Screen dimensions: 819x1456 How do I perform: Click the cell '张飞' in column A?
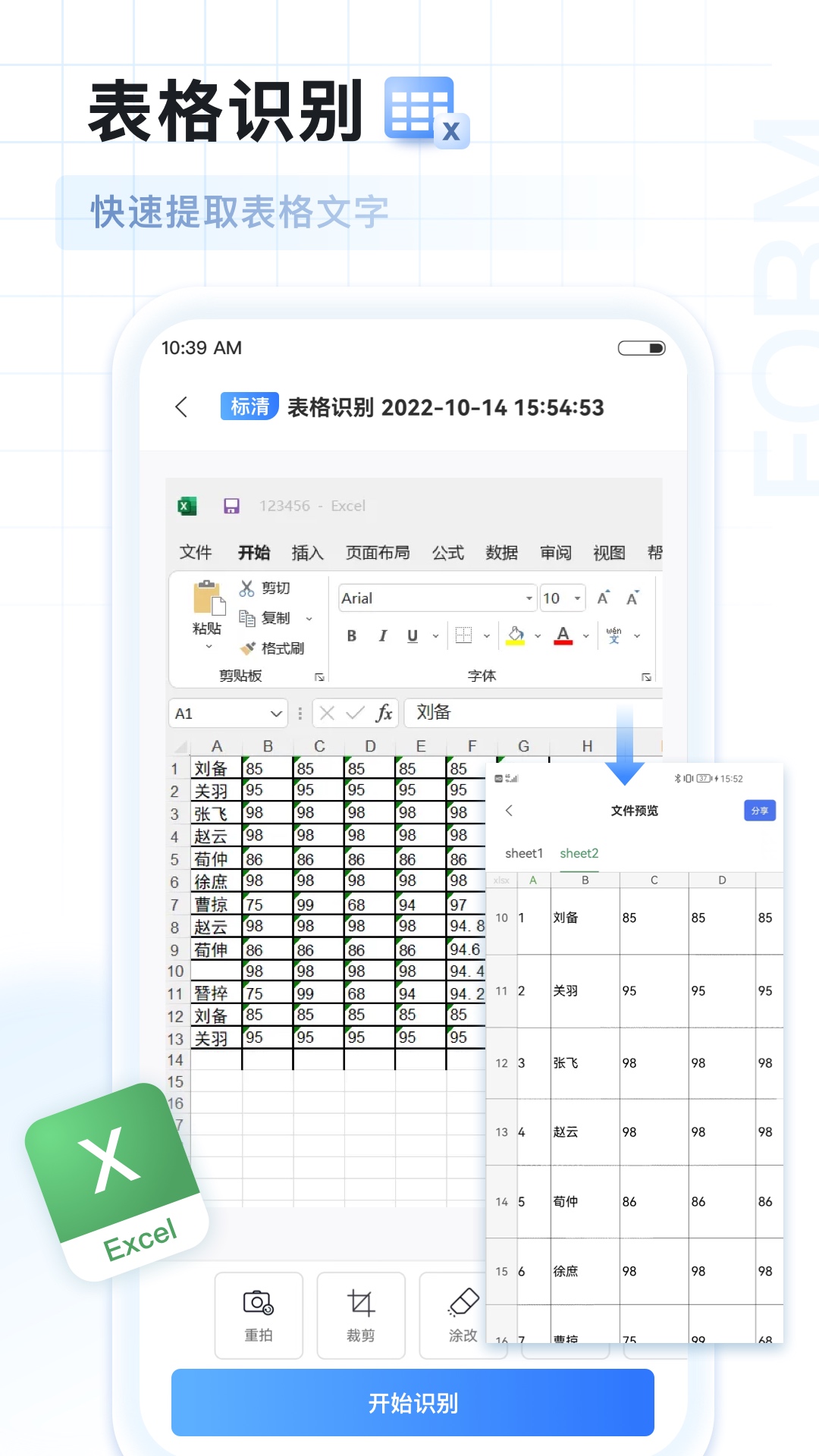215,814
